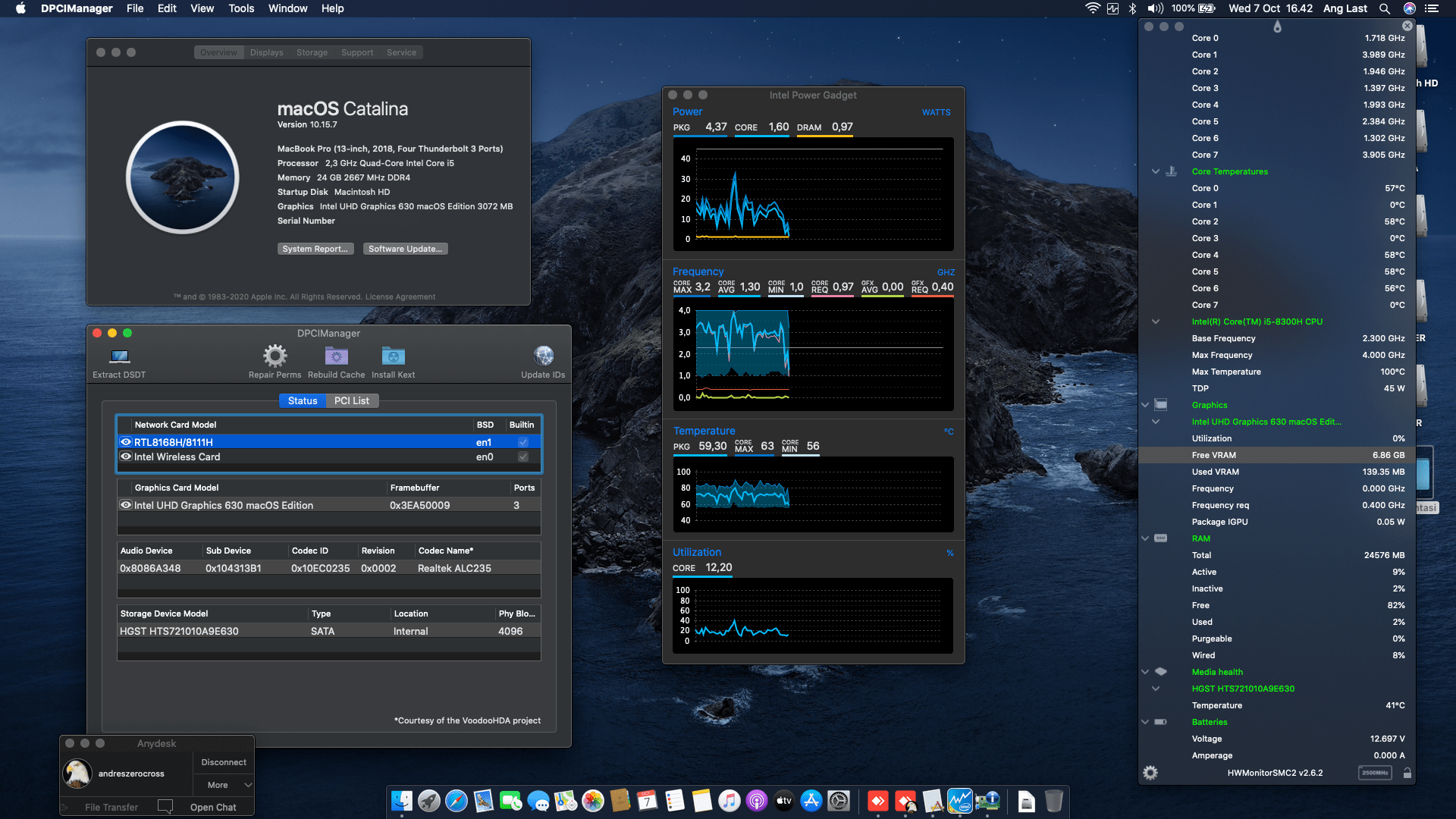Click the lock icon beside the frequency gauge
The height and width of the screenshot is (819, 1456).
(x=1407, y=773)
